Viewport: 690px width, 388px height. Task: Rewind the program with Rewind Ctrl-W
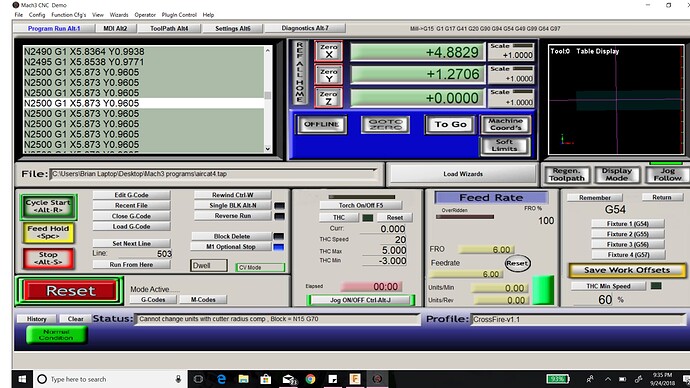point(232,195)
